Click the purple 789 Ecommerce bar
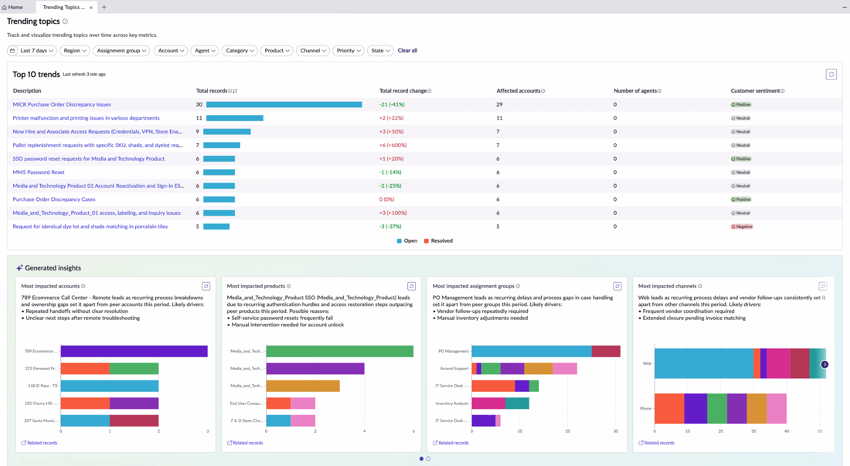Screen dimensions: 850x466 click(x=134, y=351)
